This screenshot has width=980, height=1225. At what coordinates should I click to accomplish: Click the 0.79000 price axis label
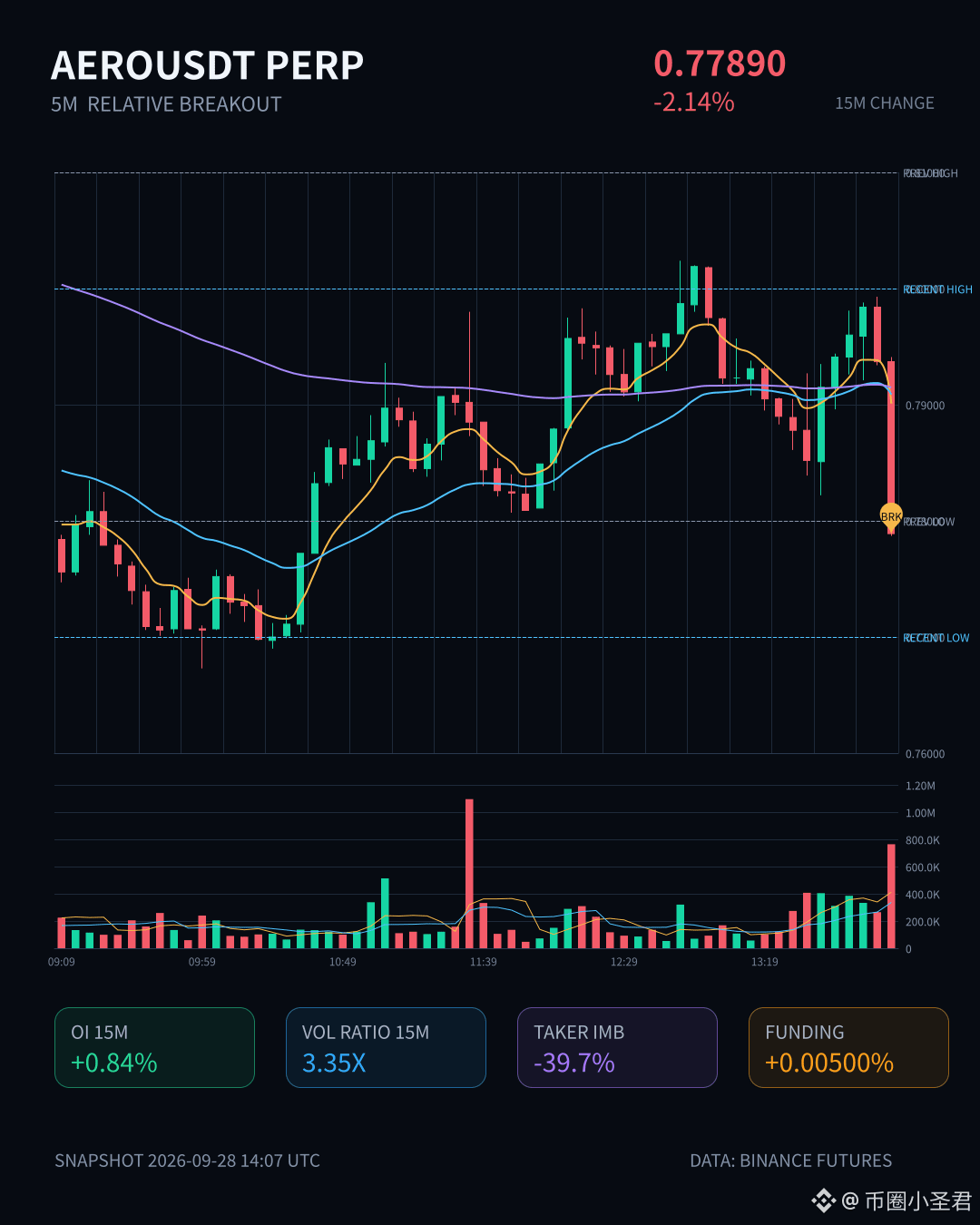(925, 406)
